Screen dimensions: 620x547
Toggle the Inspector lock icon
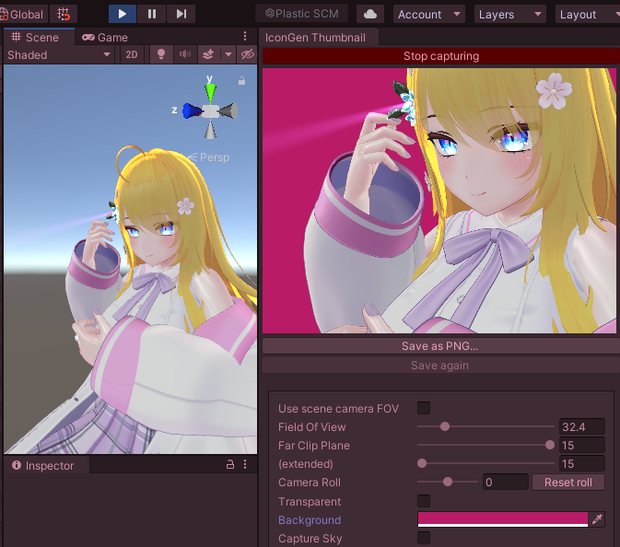pos(230,464)
